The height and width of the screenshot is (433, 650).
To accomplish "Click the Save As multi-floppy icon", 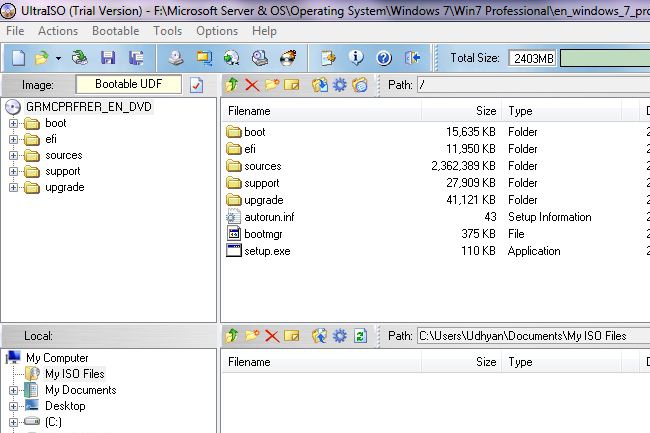I will coord(136,58).
